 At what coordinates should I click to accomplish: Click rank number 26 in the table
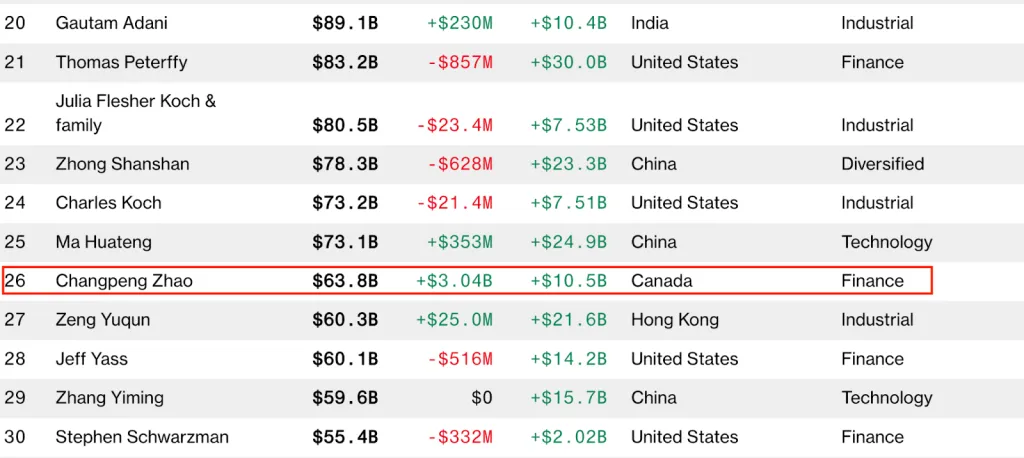click(15, 281)
